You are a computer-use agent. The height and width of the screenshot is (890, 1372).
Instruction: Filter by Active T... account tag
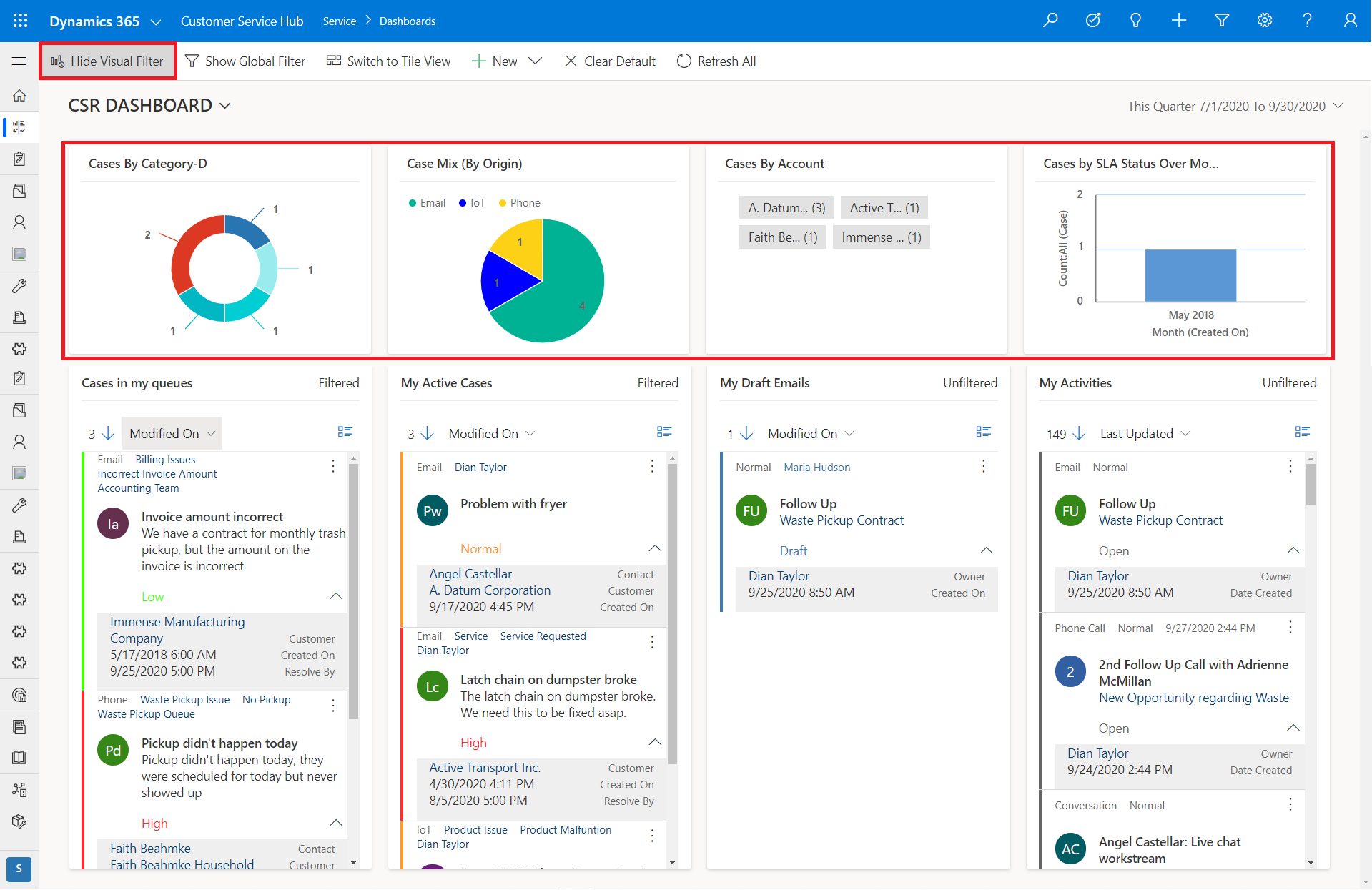[884, 208]
